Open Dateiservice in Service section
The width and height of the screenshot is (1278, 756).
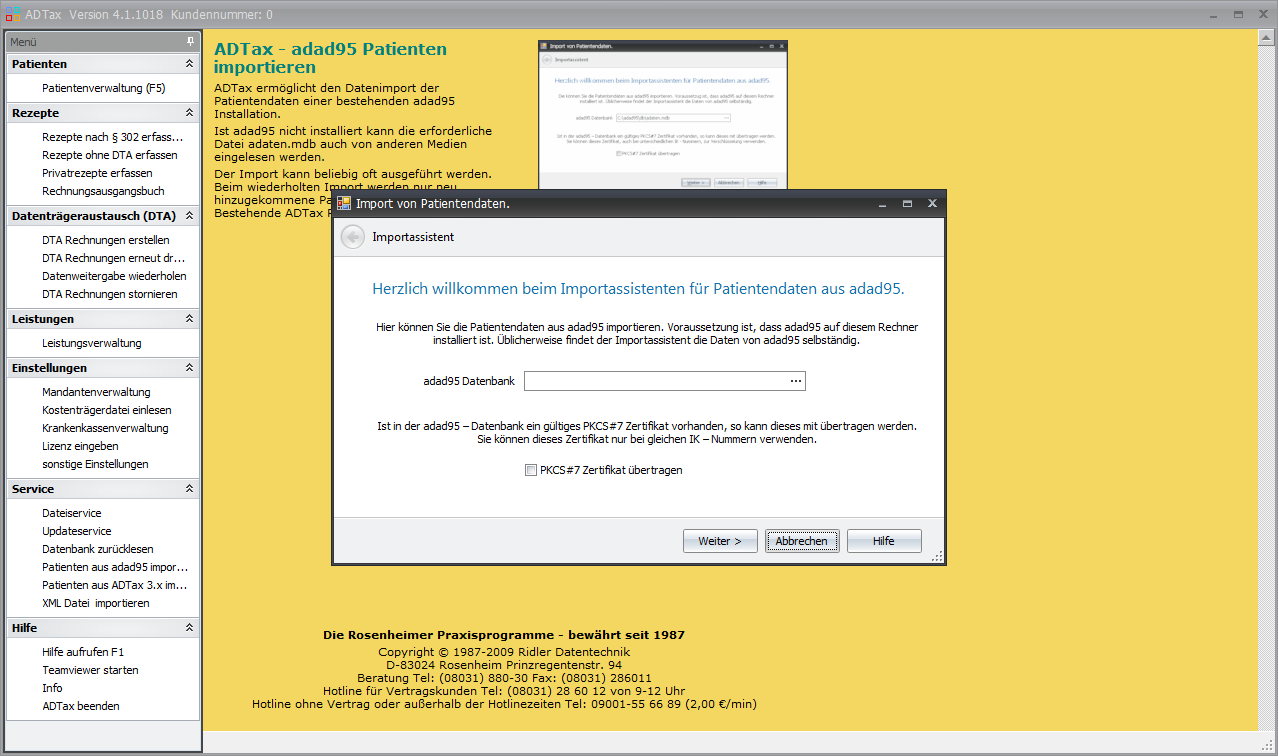click(72, 513)
